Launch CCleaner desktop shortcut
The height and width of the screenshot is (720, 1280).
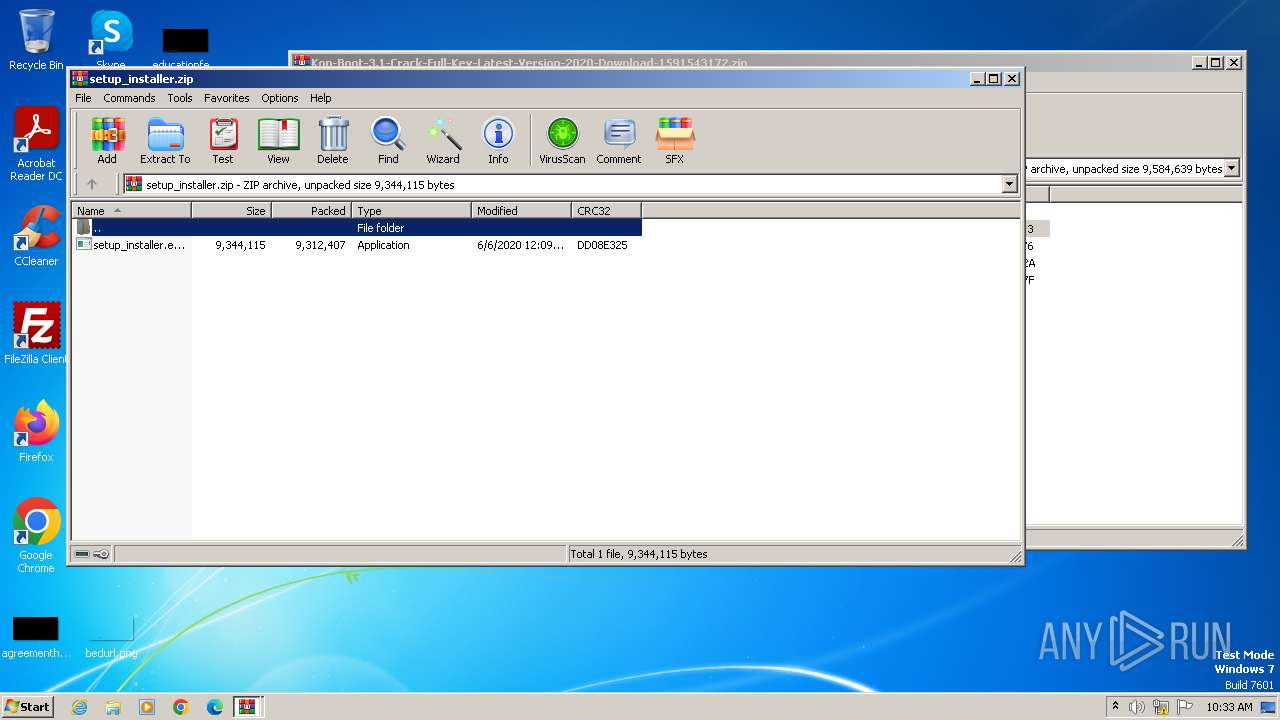36,236
